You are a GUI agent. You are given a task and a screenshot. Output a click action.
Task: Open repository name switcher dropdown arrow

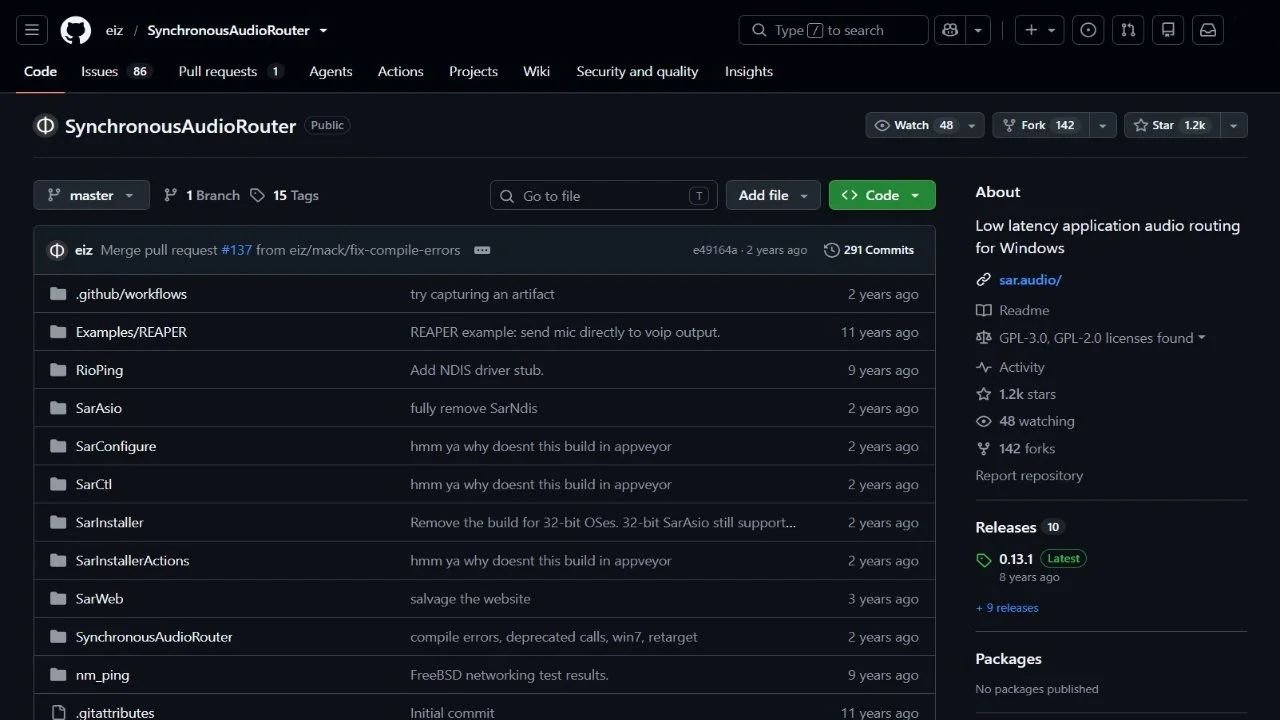(323, 30)
